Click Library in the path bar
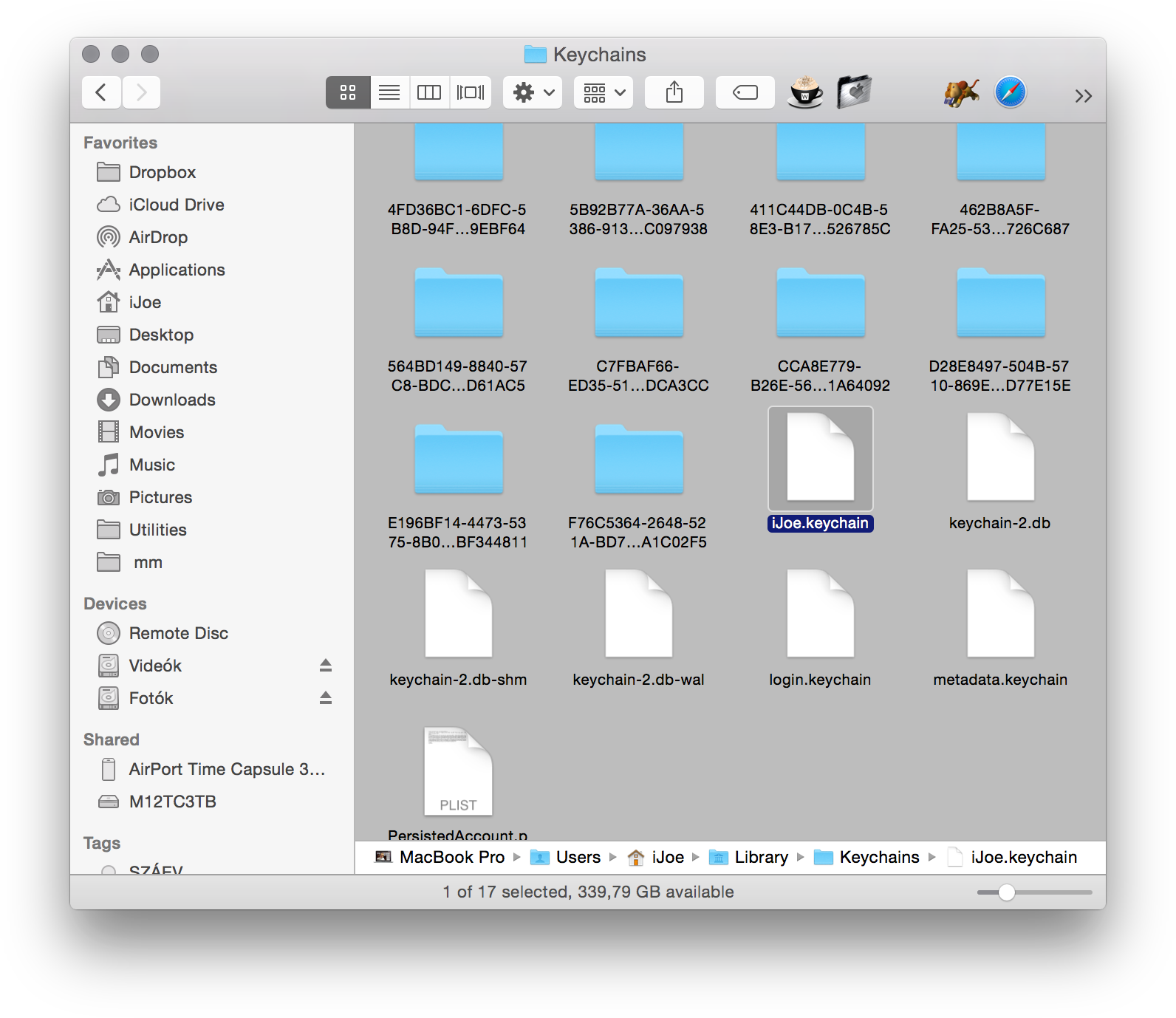Screen dimensions: 1176x1018 click(749, 857)
